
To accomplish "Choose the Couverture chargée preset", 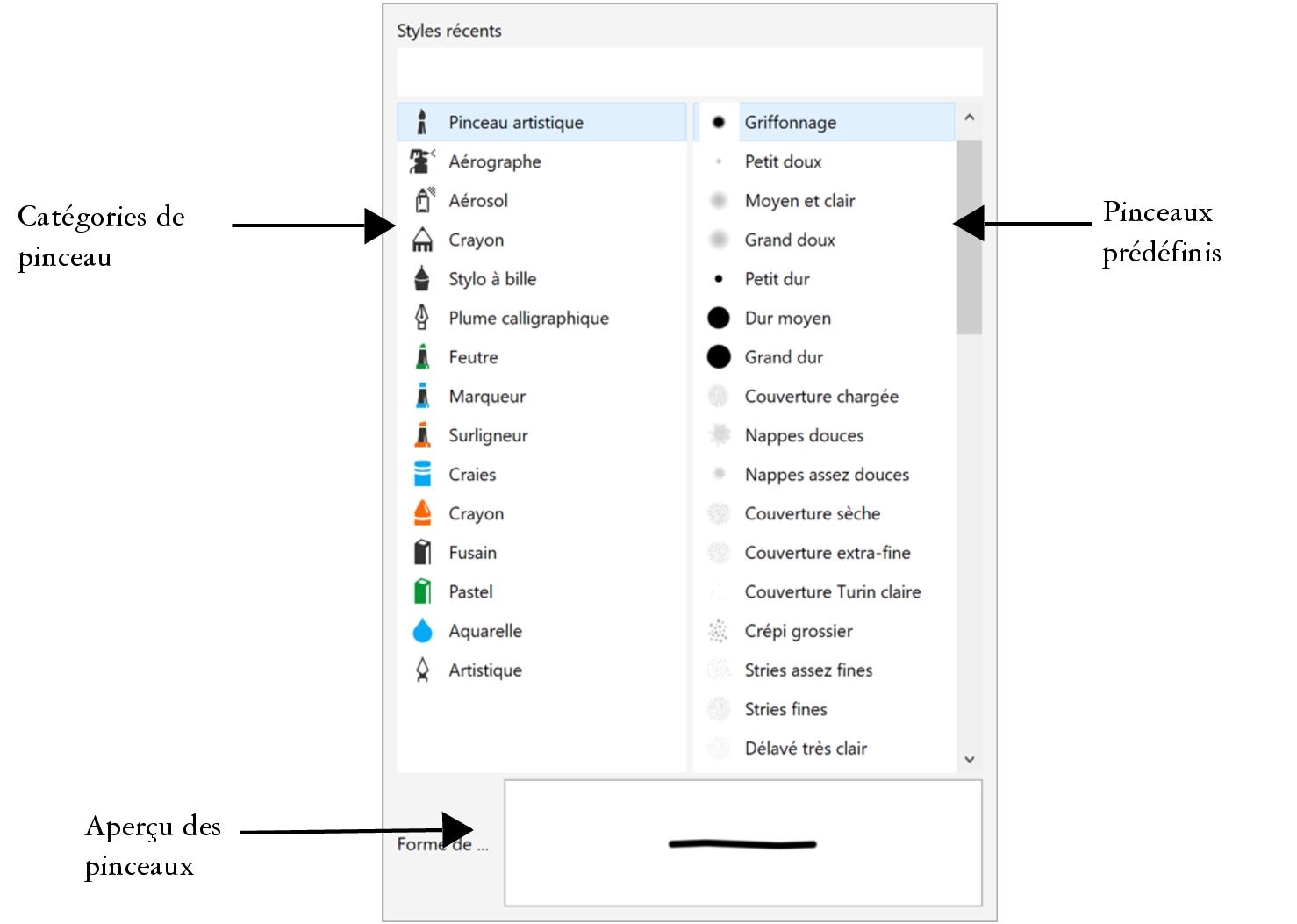I will (820, 397).
